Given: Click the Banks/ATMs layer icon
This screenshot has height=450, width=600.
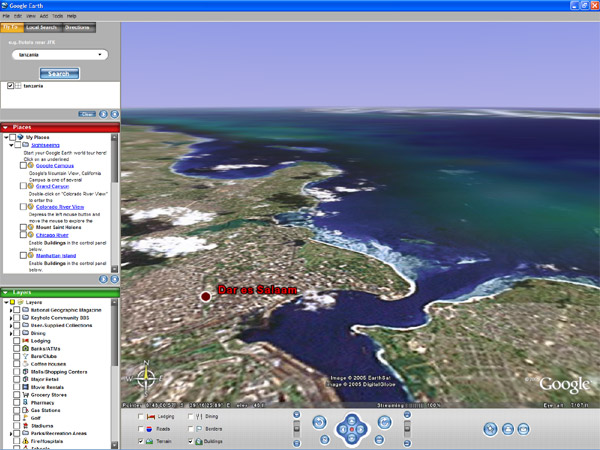Looking at the screenshot, I should point(25,348).
